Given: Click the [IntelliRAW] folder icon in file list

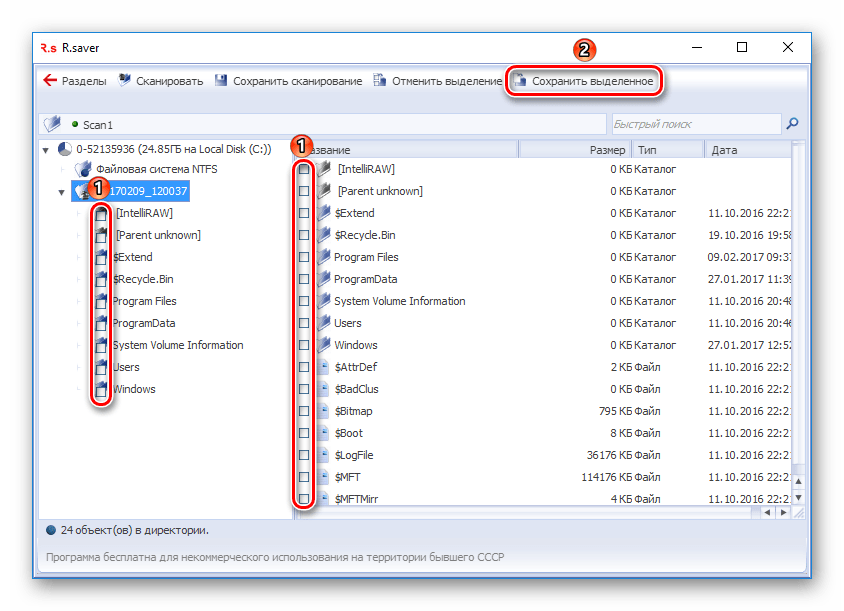Looking at the screenshot, I should (x=323, y=168).
